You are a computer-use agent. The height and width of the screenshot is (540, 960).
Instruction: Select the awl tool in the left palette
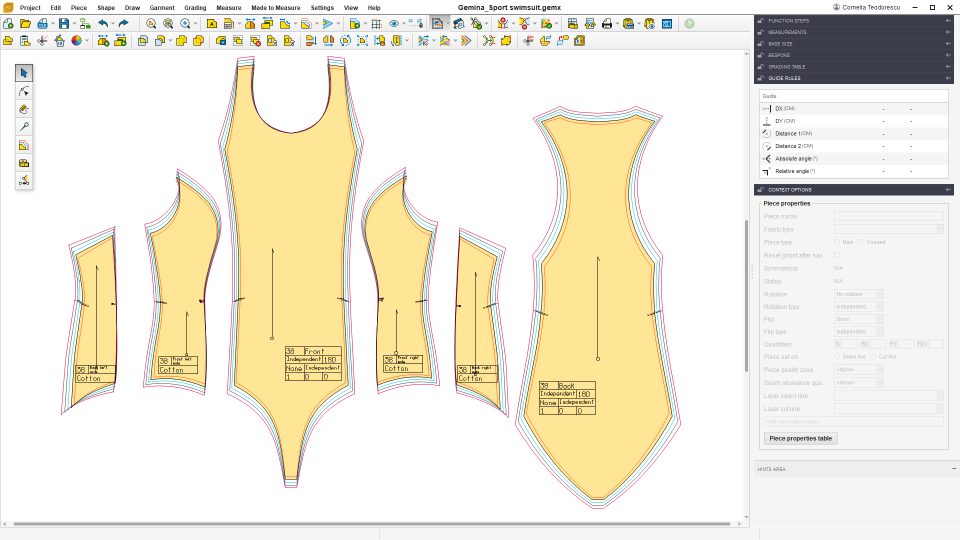point(24,127)
